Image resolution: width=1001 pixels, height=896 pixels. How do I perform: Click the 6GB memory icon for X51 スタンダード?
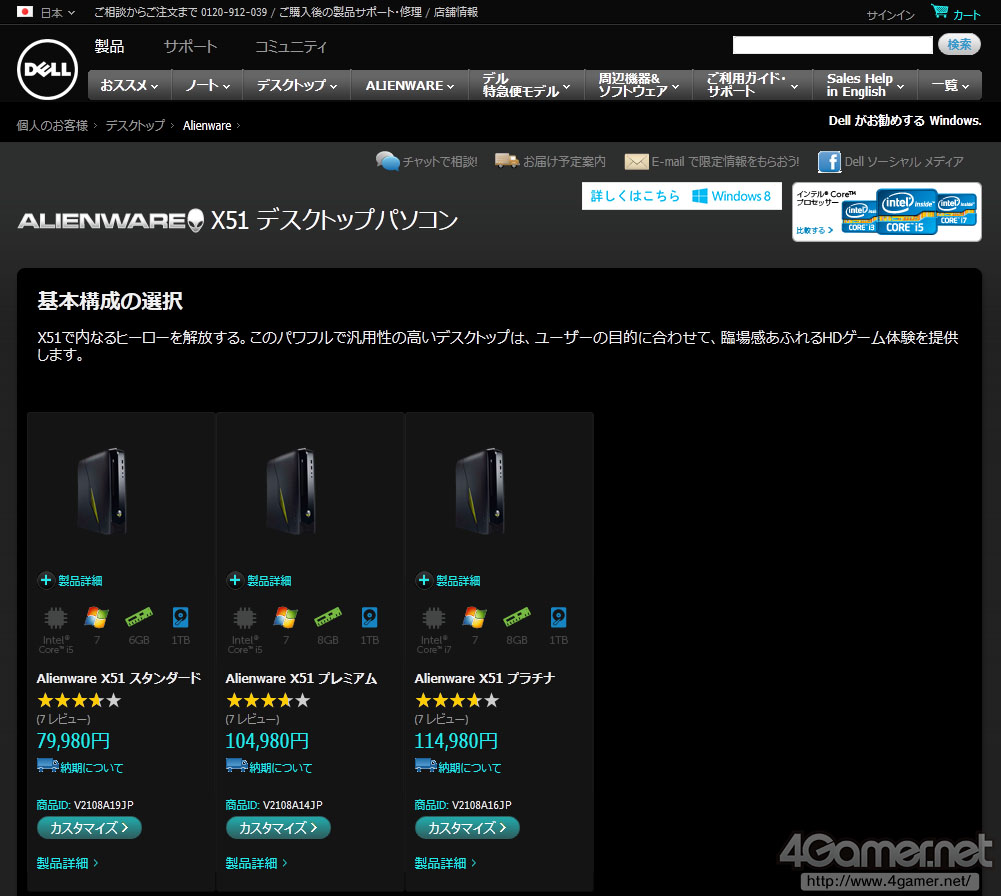pyautogui.click(x=139, y=618)
